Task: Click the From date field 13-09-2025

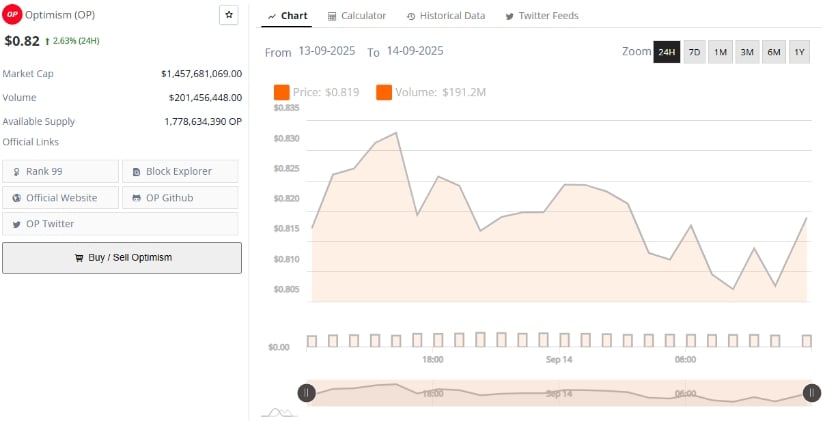Action: pyautogui.click(x=328, y=51)
